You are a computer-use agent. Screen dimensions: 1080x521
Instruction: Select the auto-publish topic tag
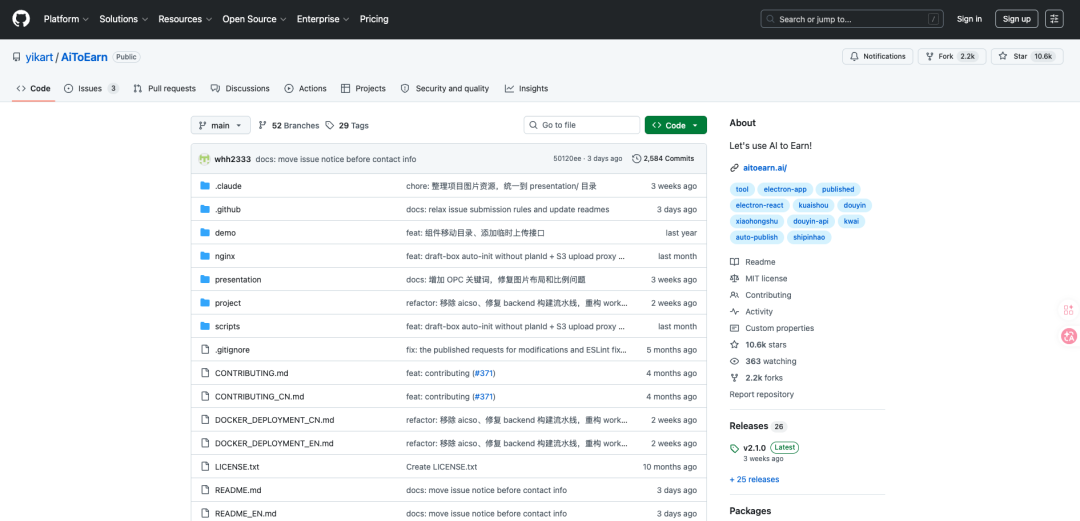click(x=756, y=237)
